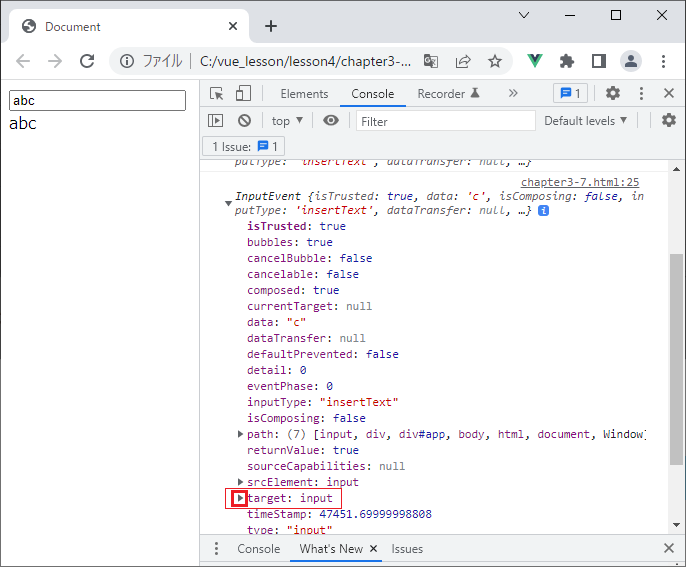
Task: Open the tab search chevron
Action: 524,15
